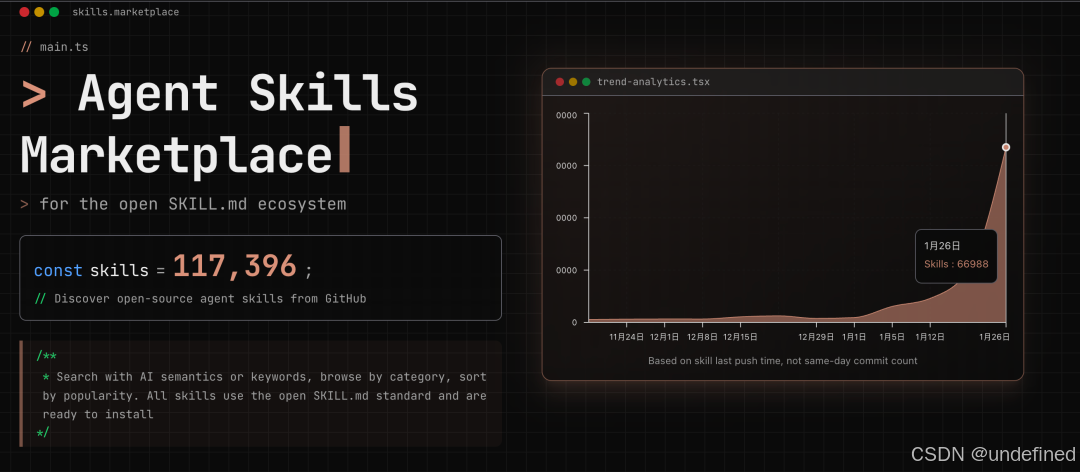Click the 11月24日 x-axis label

click(x=627, y=337)
